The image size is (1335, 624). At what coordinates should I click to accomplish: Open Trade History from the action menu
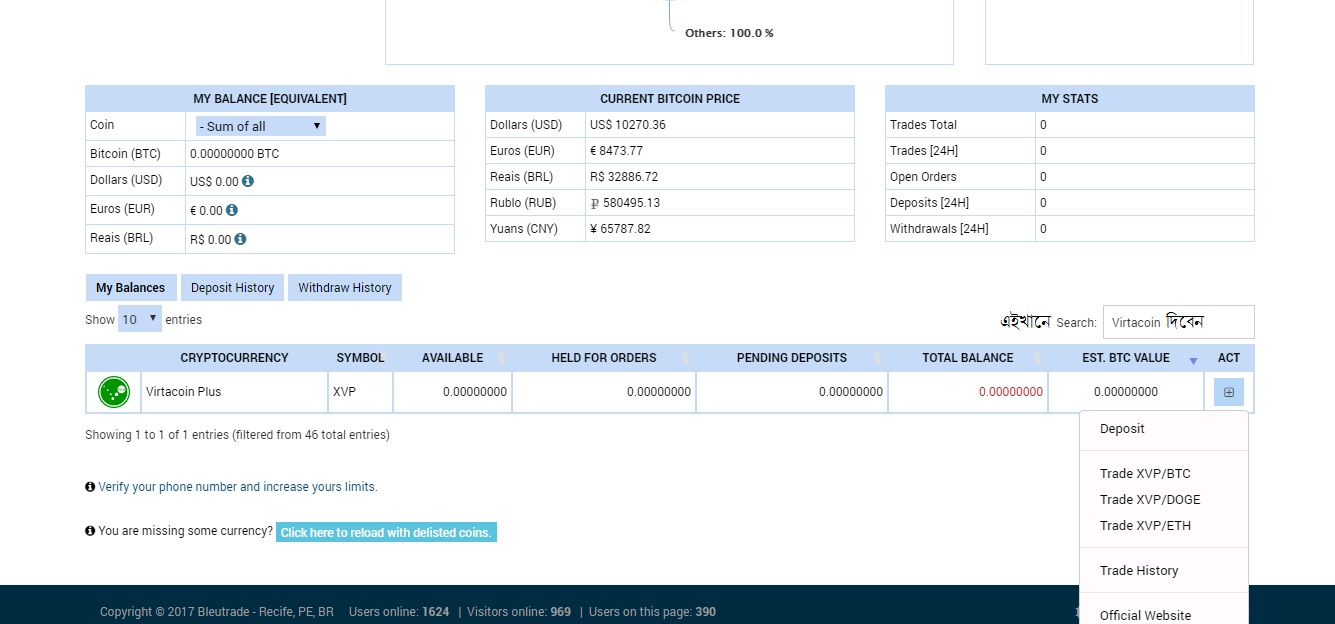[x=1139, y=571]
